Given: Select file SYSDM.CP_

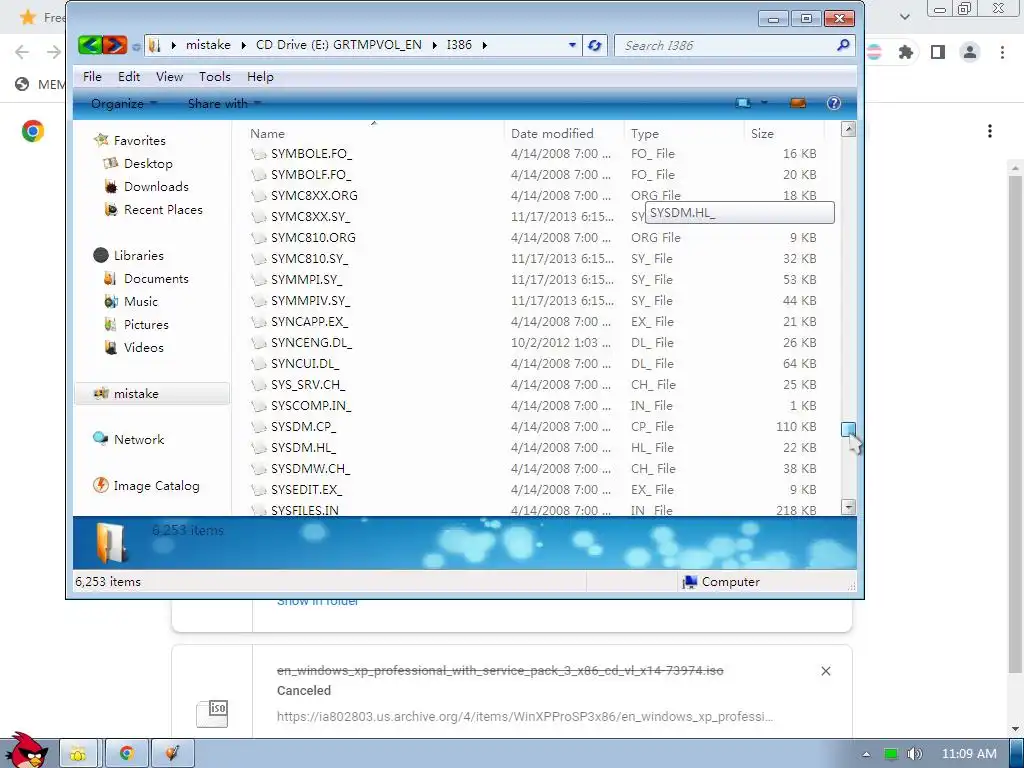Looking at the screenshot, I should pyautogui.click(x=303, y=426).
